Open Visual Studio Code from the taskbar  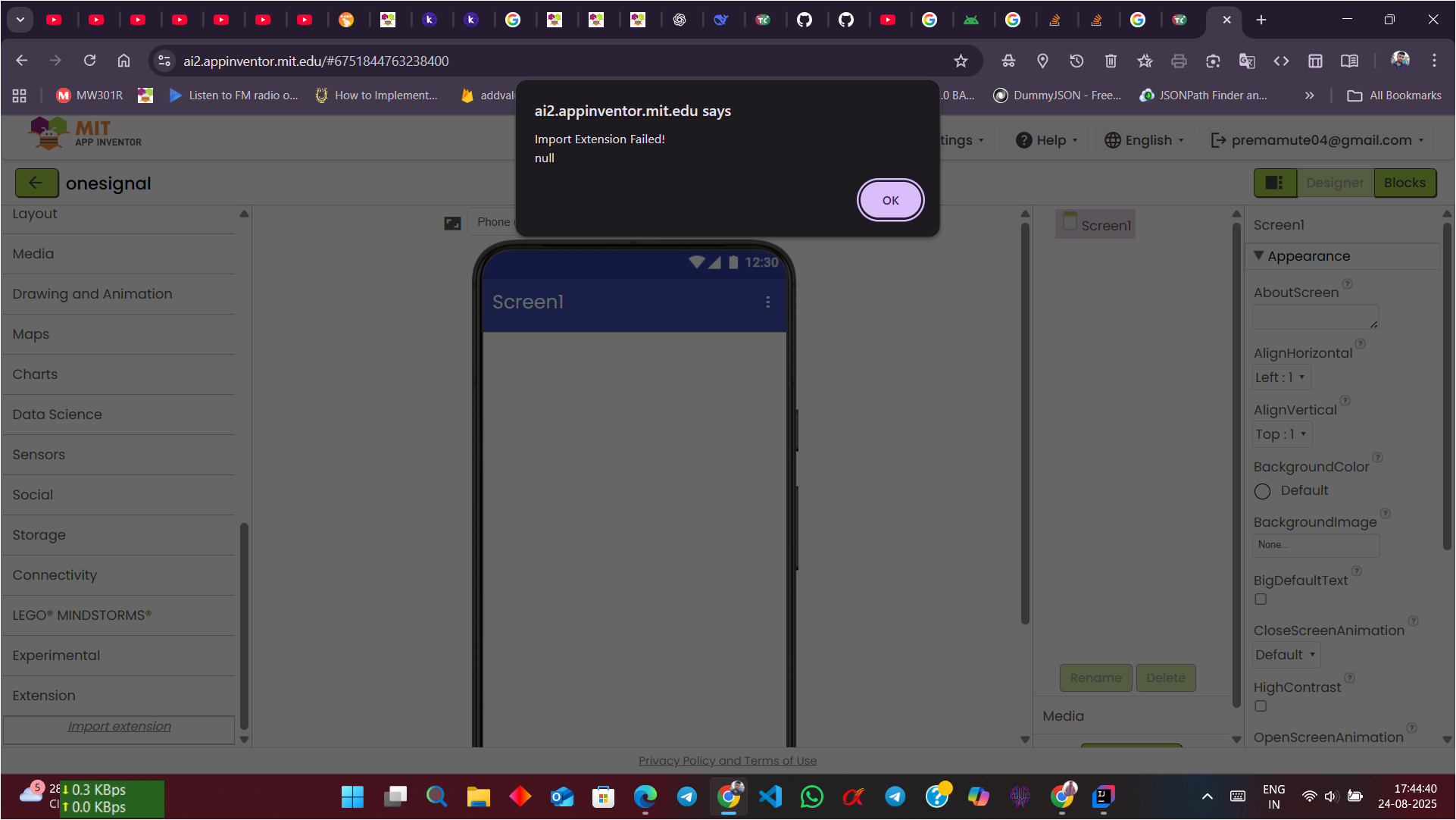(770, 797)
